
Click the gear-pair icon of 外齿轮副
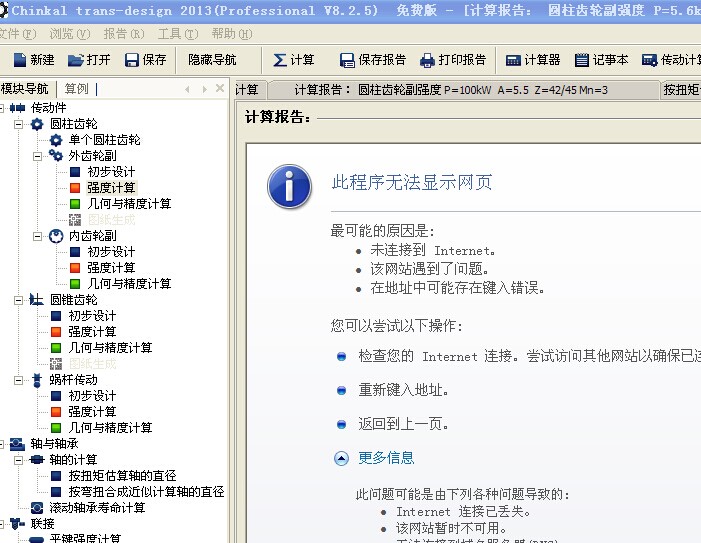(55, 156)
